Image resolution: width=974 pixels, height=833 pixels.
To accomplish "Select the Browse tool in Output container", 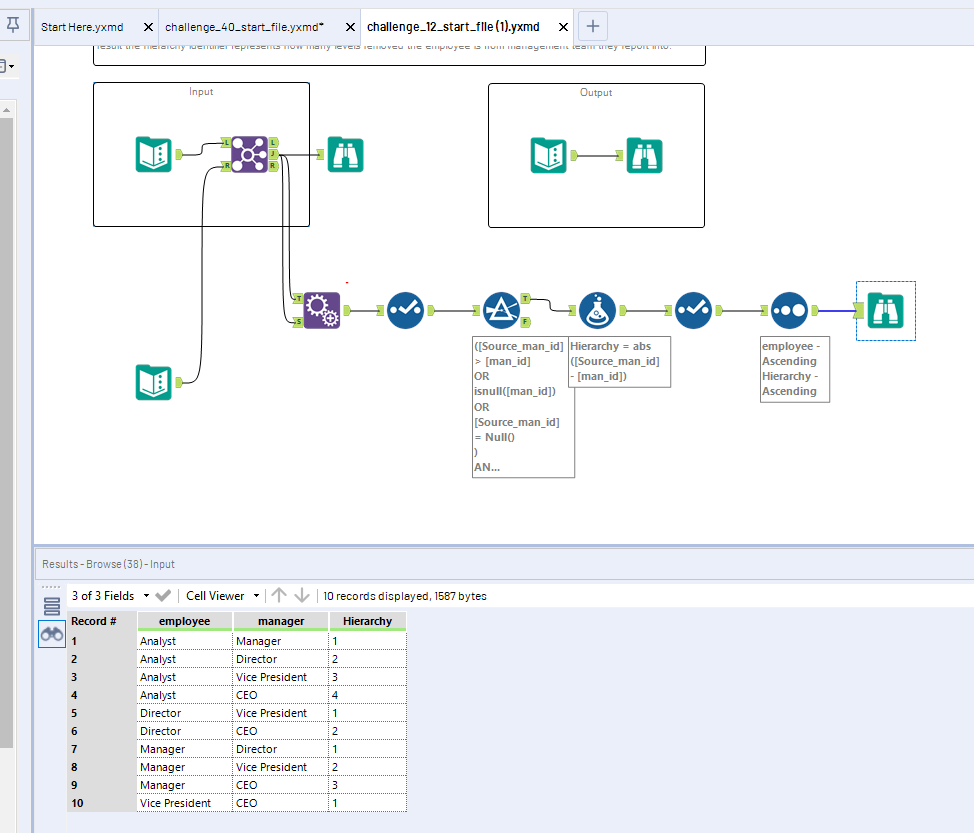I will click(645, 155).
